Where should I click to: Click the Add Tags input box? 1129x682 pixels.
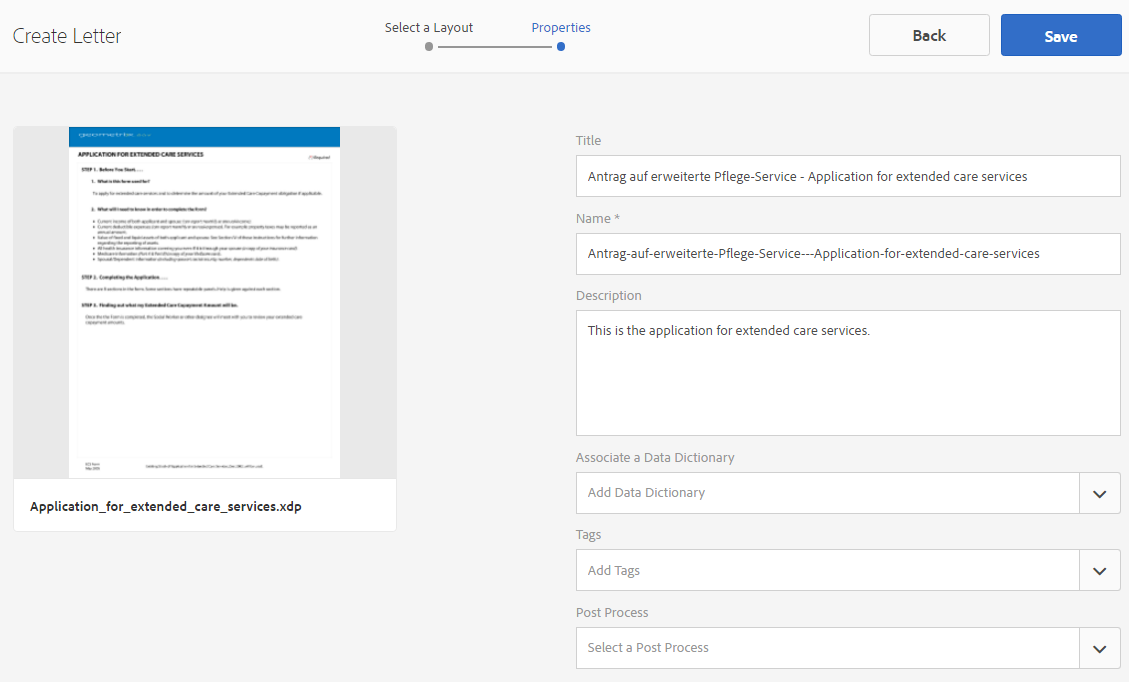827,571
